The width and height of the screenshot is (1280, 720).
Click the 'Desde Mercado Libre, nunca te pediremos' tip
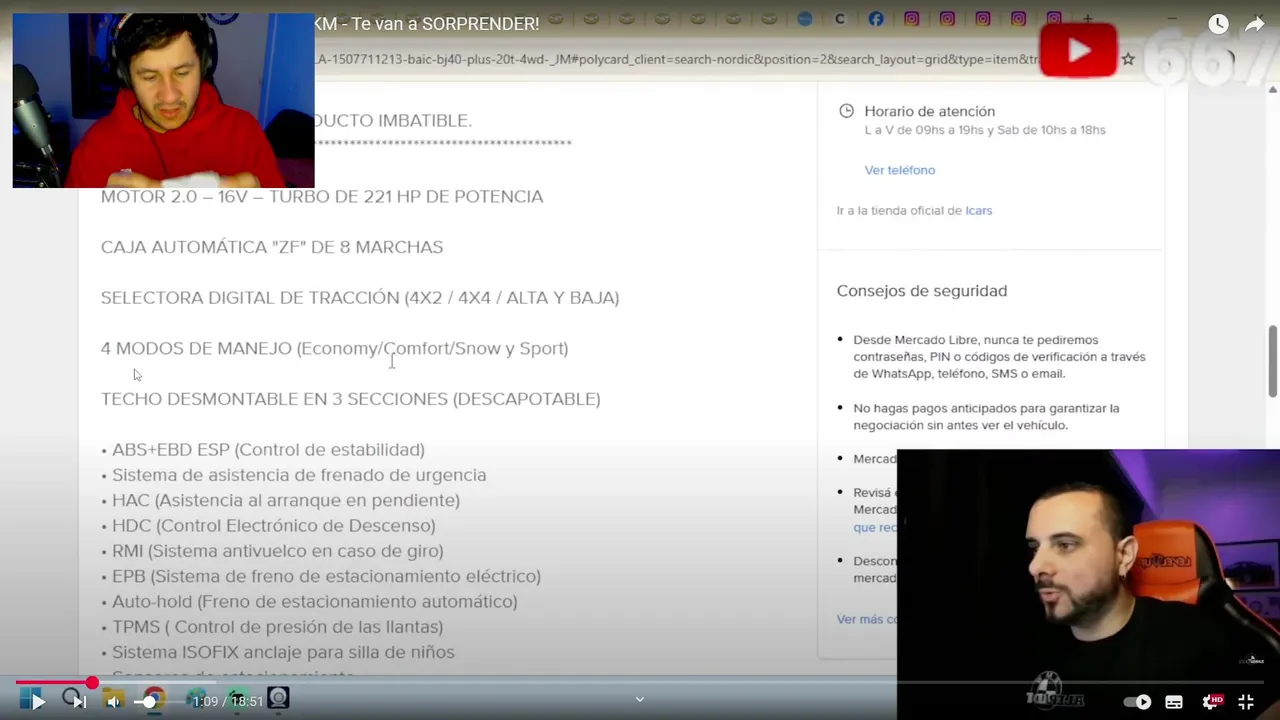(x=999, y=357)
